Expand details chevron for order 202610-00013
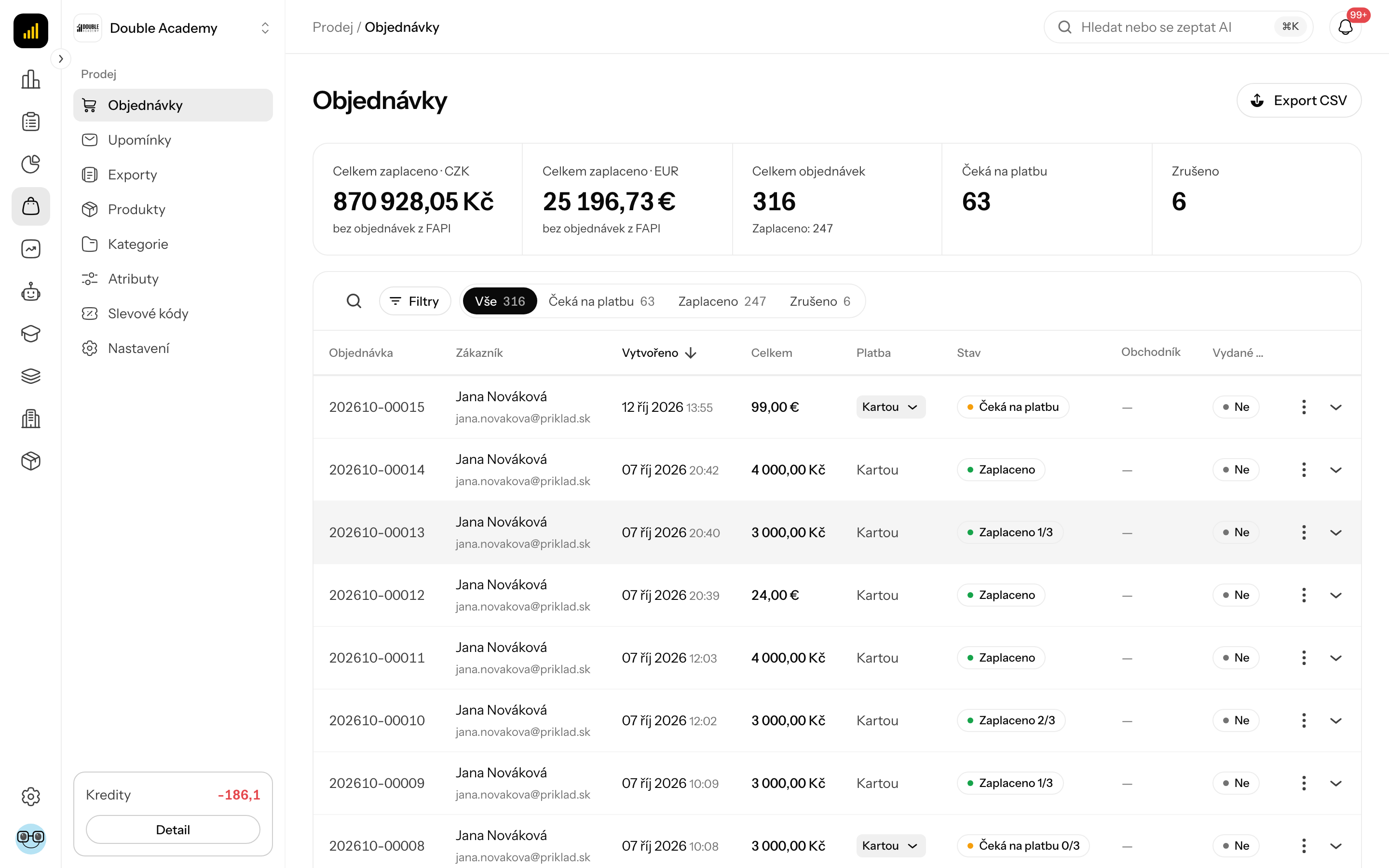This screenshot has height=868, width=1389. pyautogui.click(x=1335, y=532)
